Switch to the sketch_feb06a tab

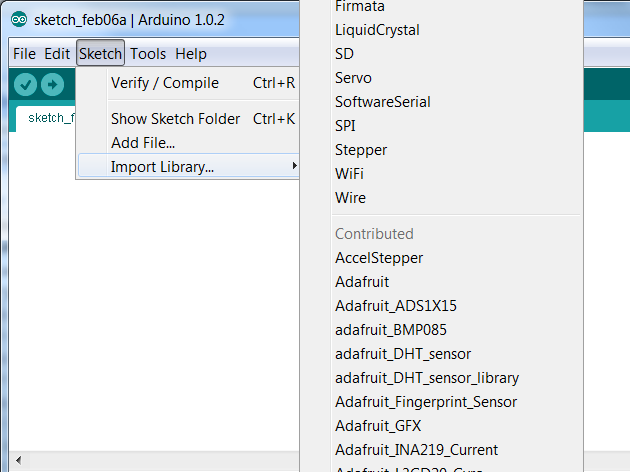[45, 118]
